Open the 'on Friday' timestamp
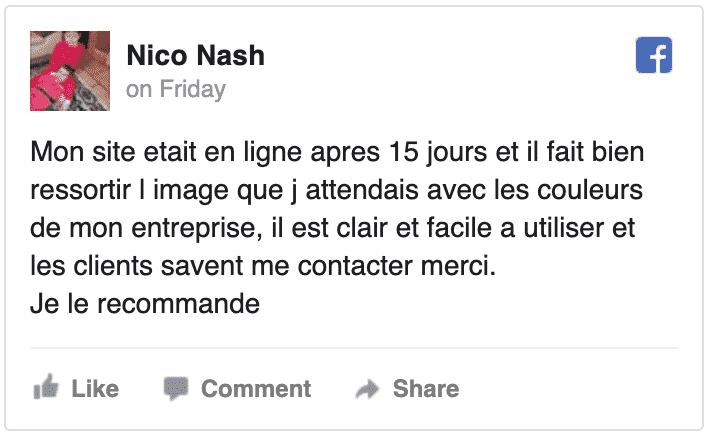This screenshot has height=436, width=708. [x=176, y=89]
